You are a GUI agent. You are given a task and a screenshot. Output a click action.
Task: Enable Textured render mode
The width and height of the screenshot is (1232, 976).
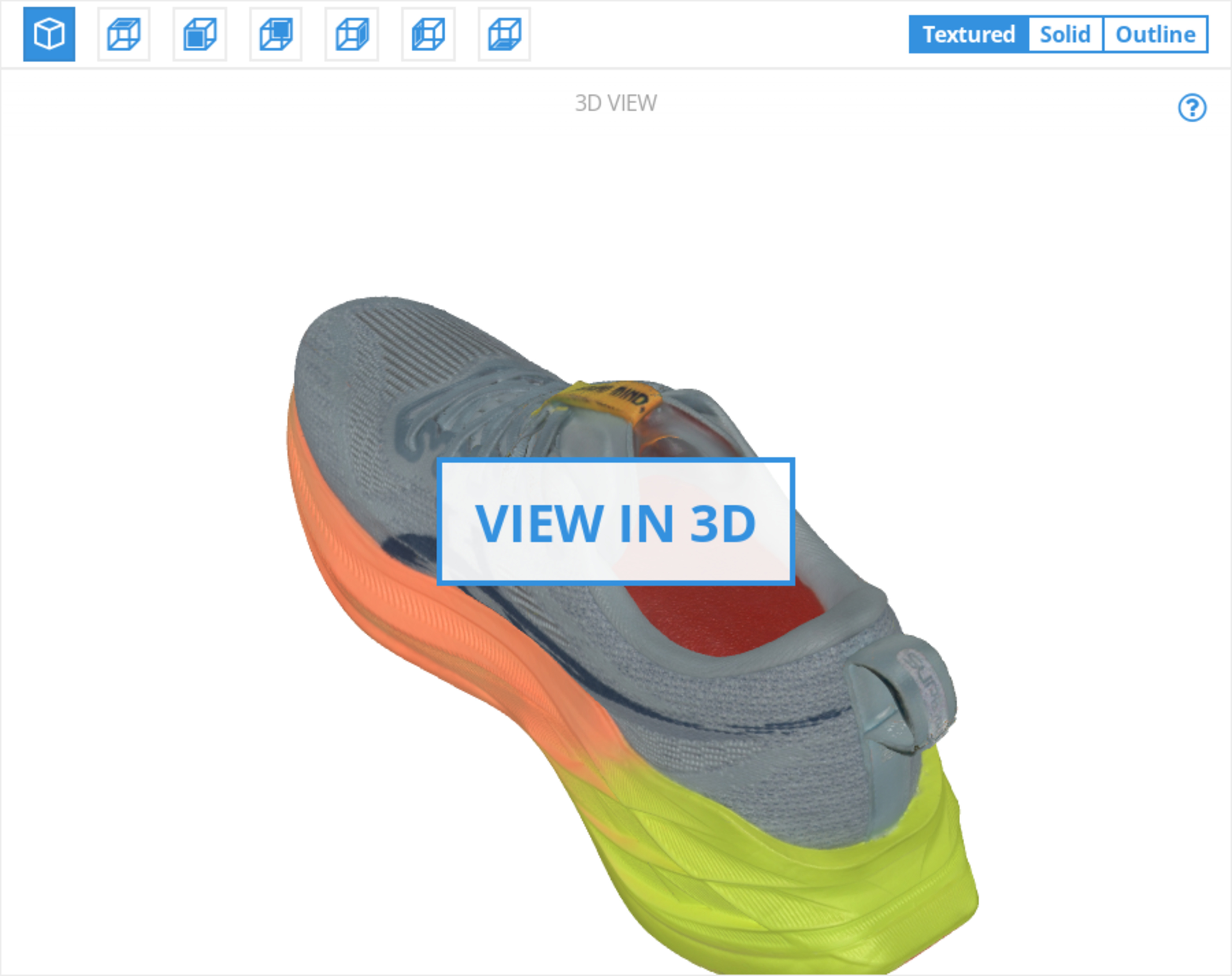tap(969, 34)
